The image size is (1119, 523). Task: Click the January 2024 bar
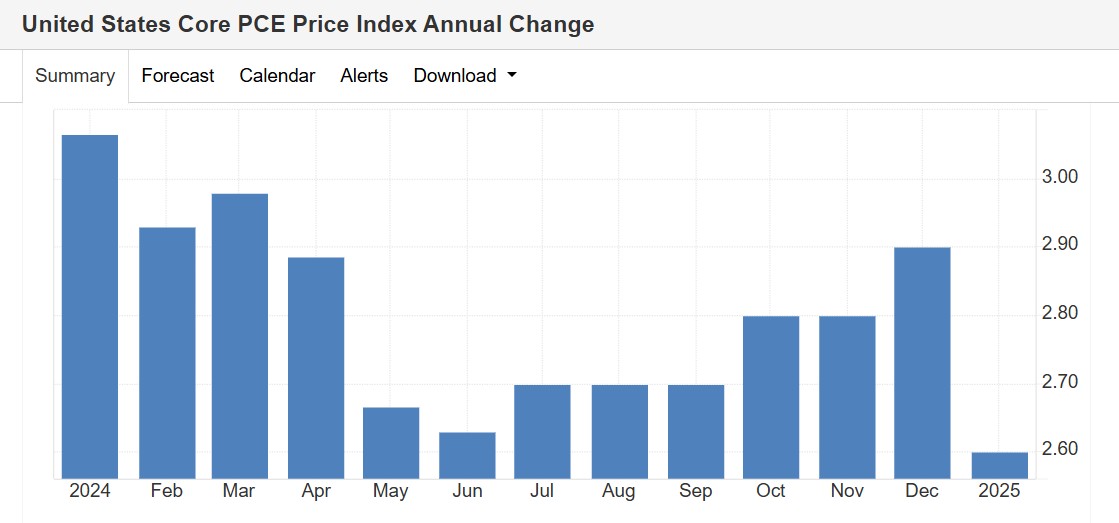[90, 307]
